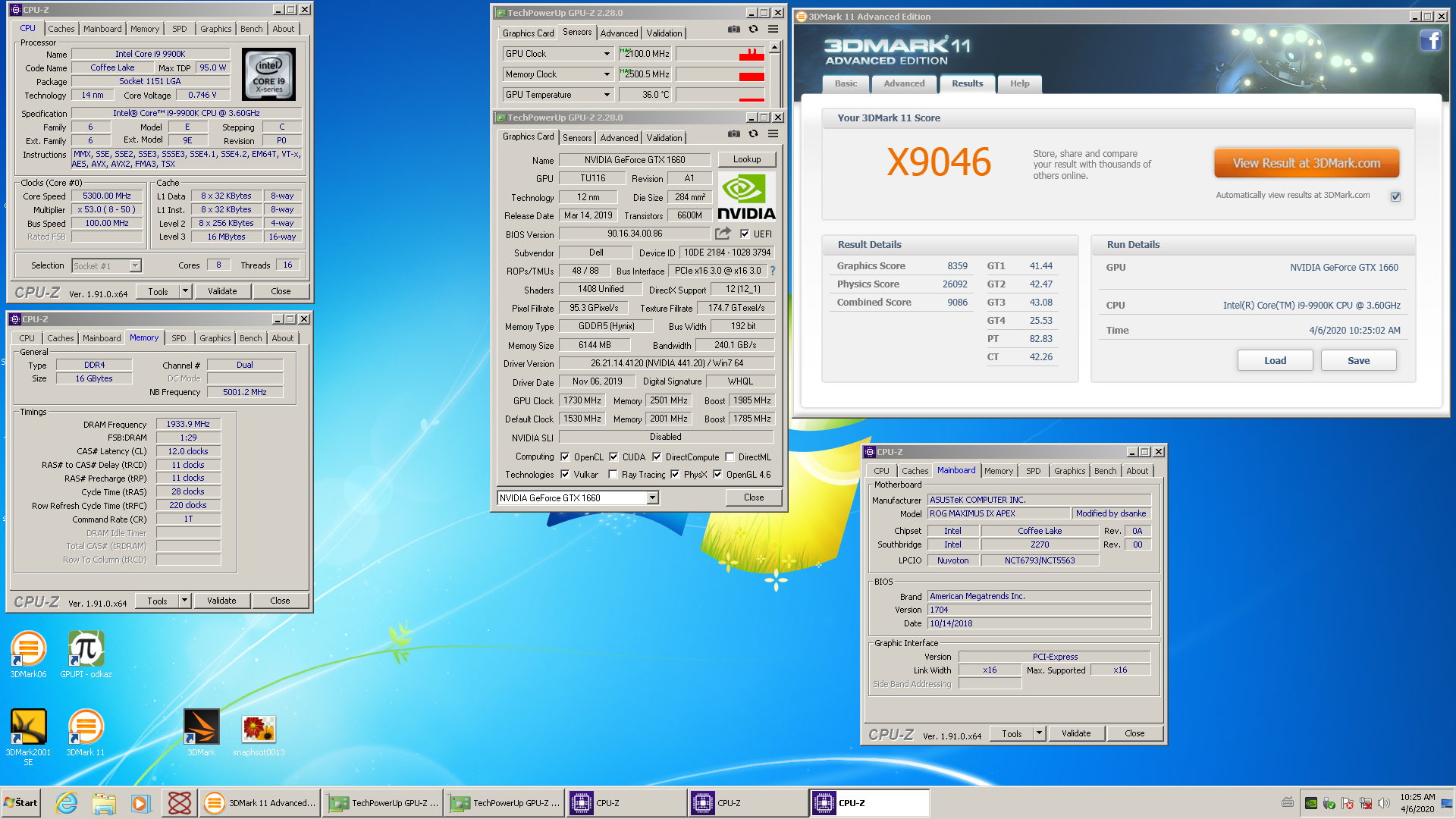Viewport: 1456px width, 819px height.
Task: Open Tools dropdown arrow in CPU-Z CPU window
Action: pyautogui.click(x=184, y=291)
